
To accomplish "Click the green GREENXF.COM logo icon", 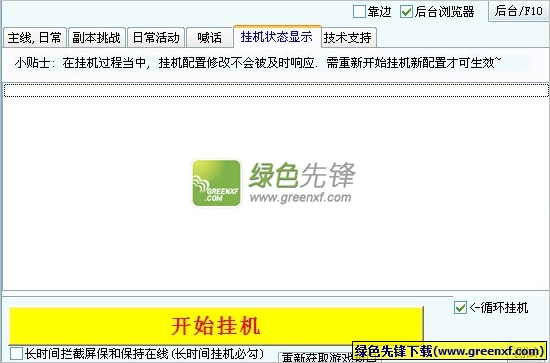I will [216, 183].
